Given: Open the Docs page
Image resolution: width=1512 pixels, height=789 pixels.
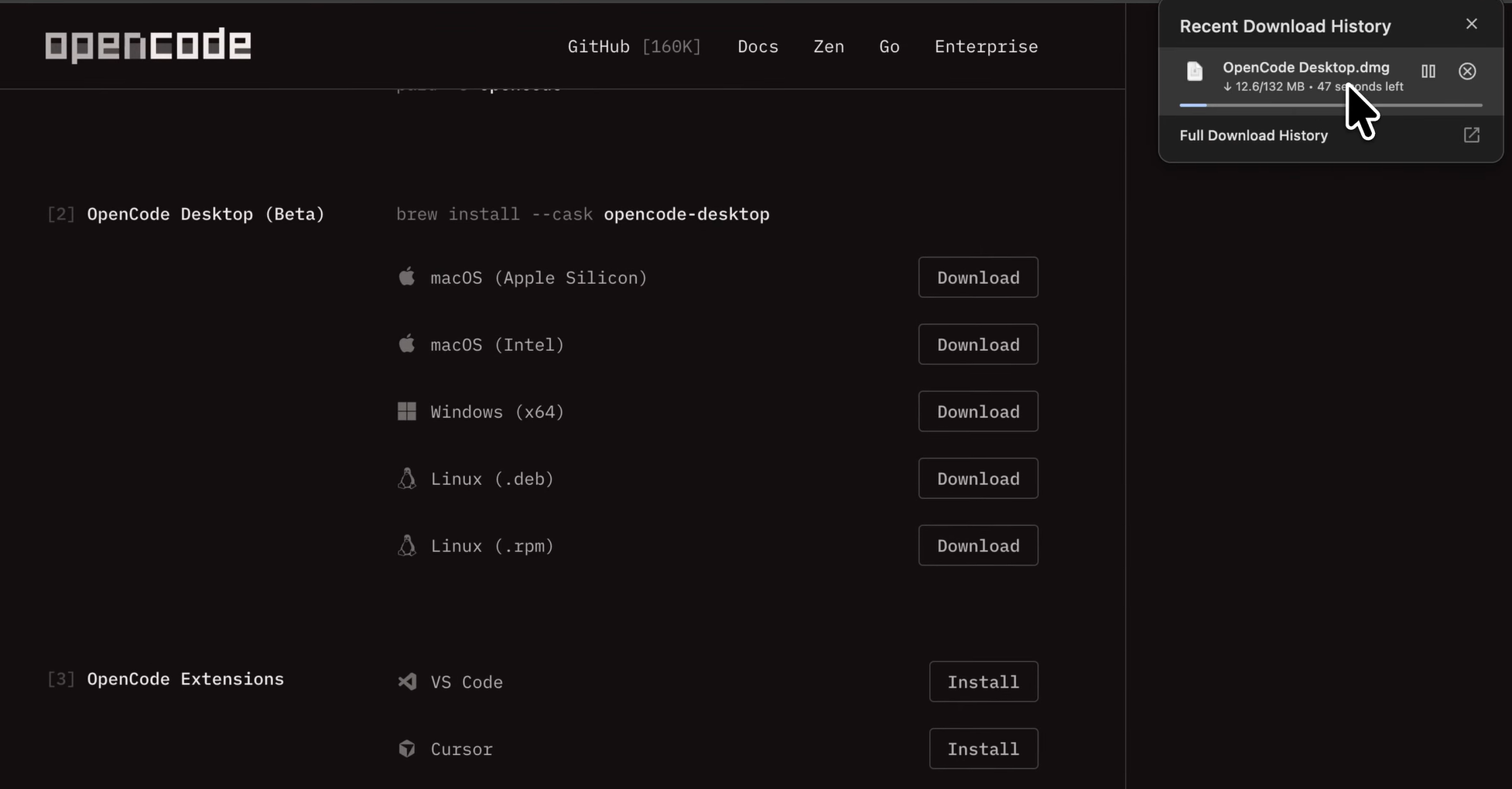Looking at the screenshot, I should tap(758, 46).
